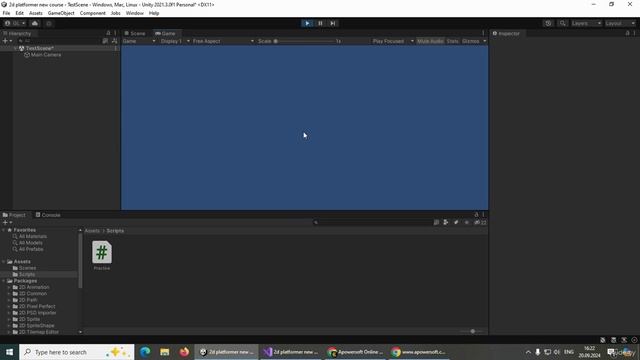Open the Unity cloud services icon
640x360 pixels.
(35, 23)
